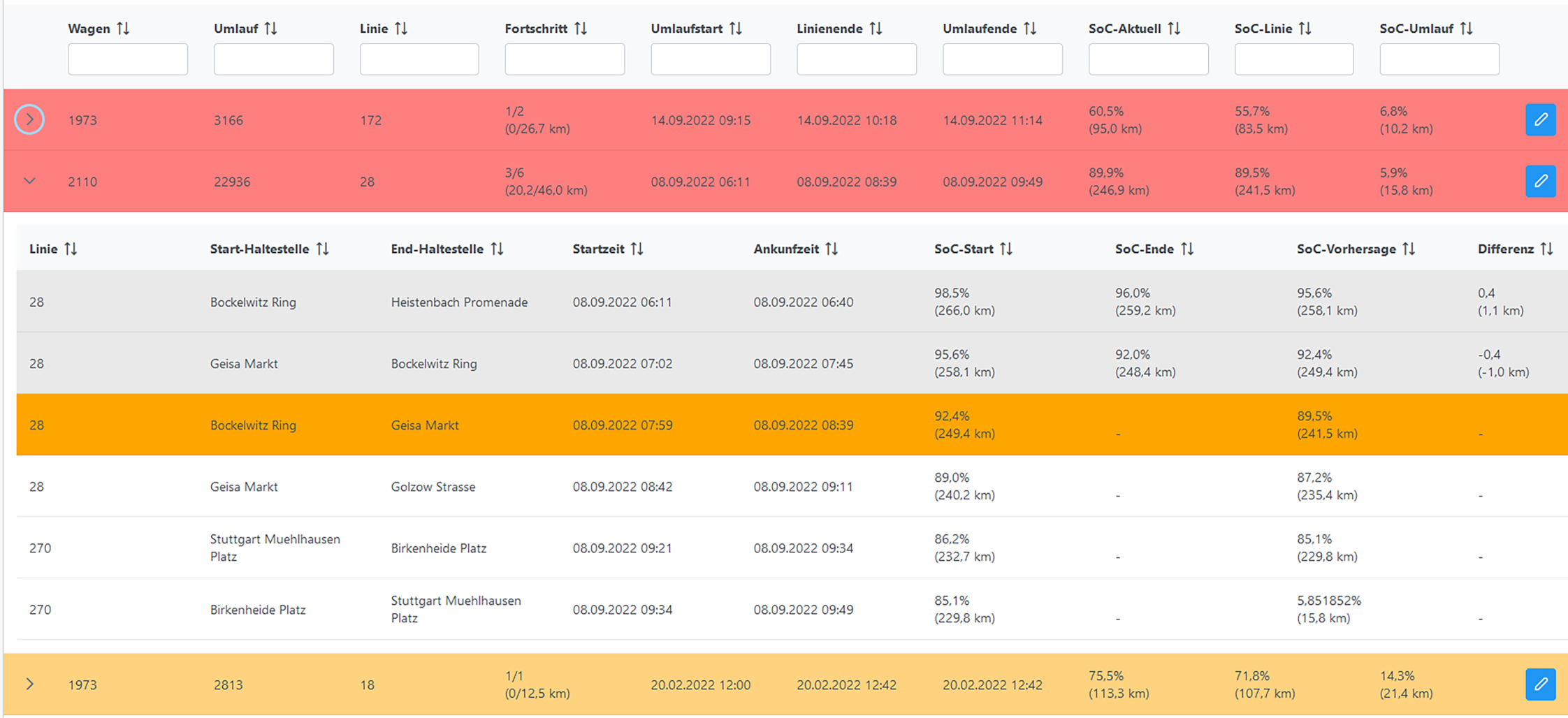
Task: Expand row for Umlauf 2813
Action: tap(29, 684)
